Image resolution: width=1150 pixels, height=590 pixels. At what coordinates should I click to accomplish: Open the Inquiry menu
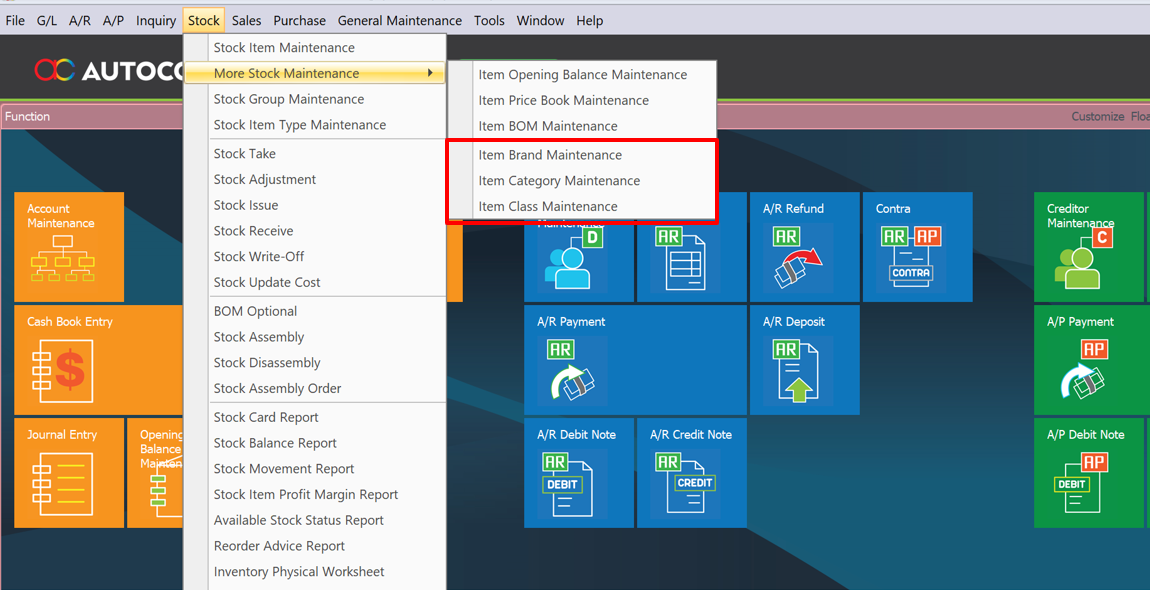(155, 21)
